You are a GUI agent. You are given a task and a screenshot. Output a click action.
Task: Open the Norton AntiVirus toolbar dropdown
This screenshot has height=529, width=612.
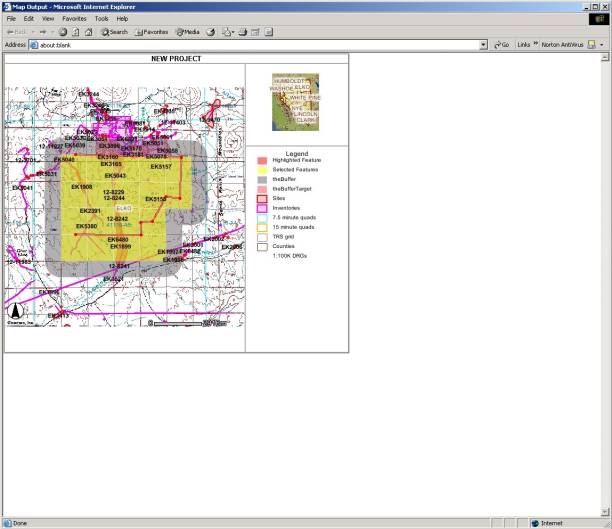pyautogui.click(x=602, y=45)
